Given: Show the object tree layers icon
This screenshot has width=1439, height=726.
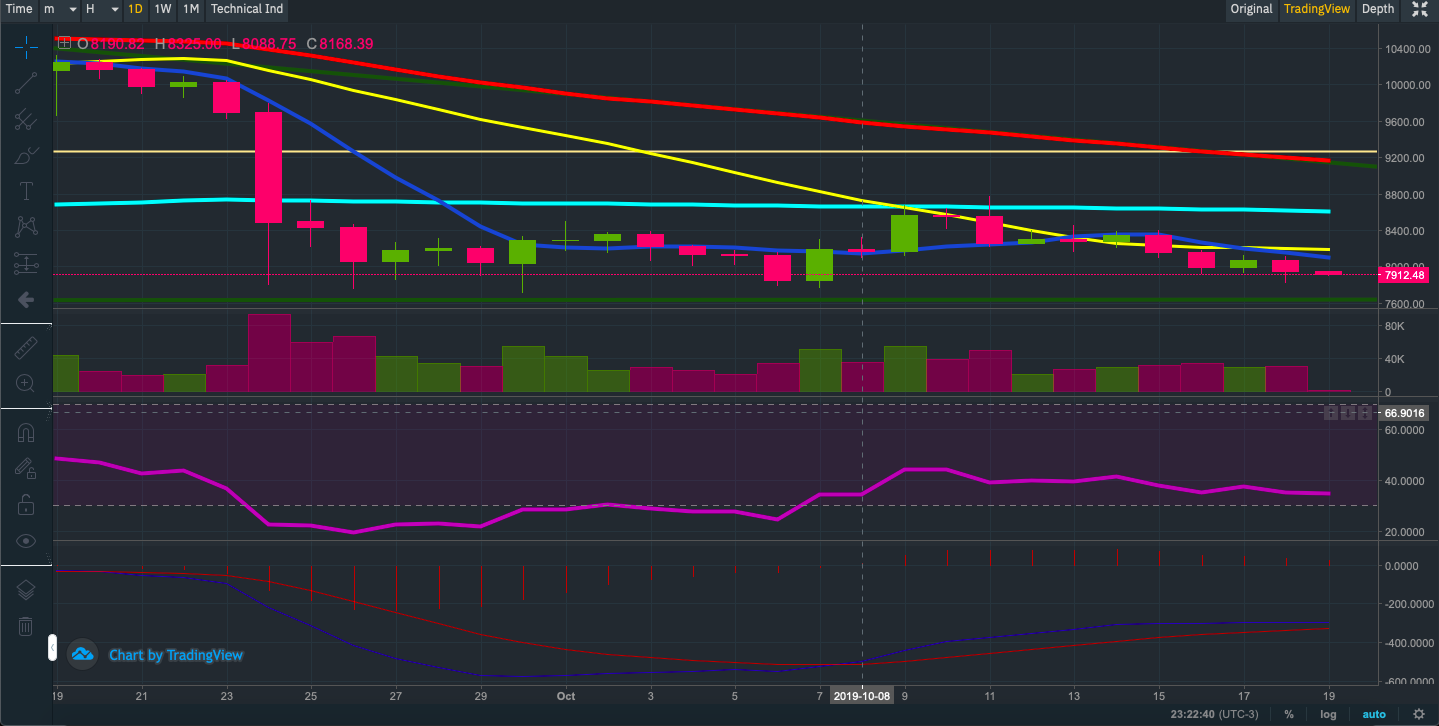Looking at the screenshot, I should (x=26, y=590).
